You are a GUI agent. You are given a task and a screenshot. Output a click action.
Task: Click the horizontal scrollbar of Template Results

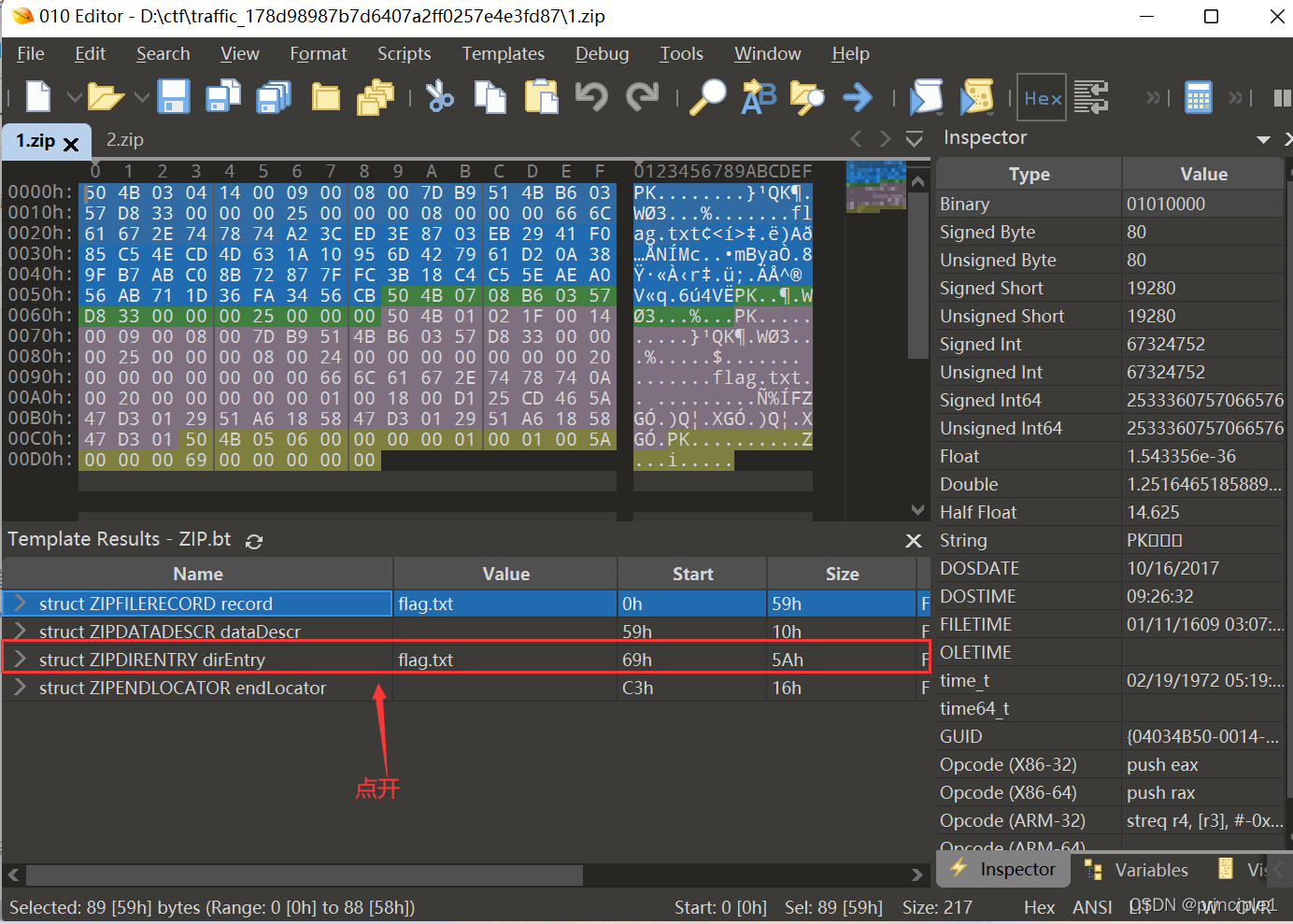point(305,875)
